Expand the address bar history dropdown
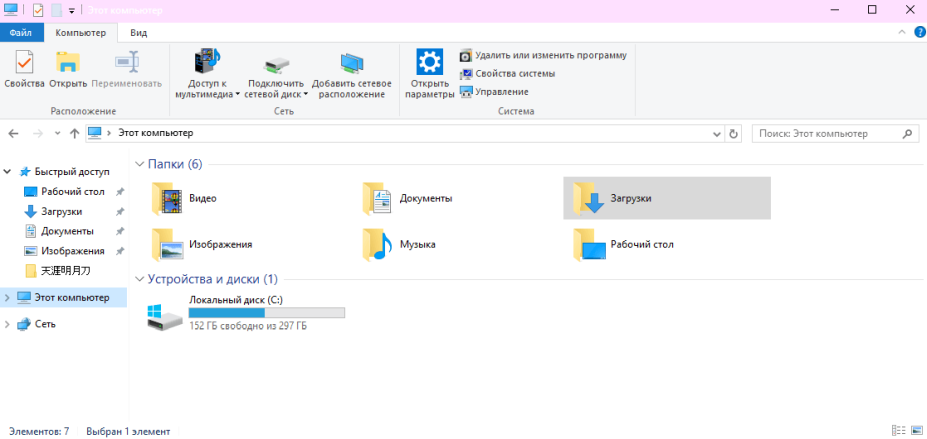Screen dimensions: 927x439 pyautogui.click(x=717, y=134)
